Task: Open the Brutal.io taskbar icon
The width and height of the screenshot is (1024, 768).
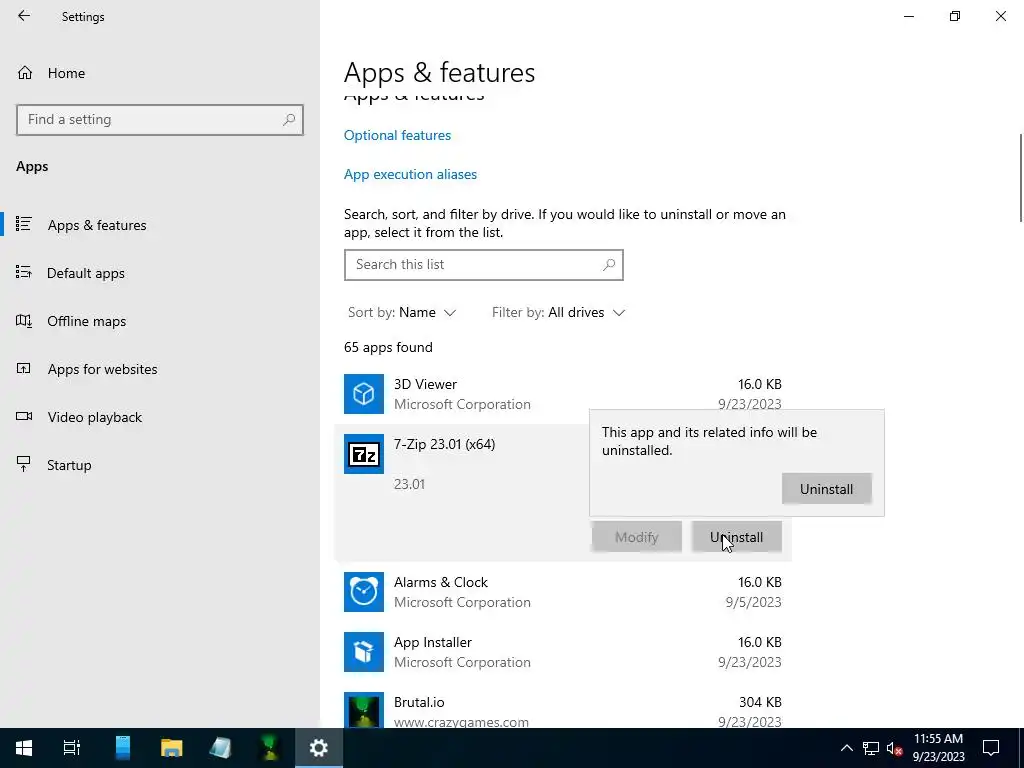Action: coord(270,748)
